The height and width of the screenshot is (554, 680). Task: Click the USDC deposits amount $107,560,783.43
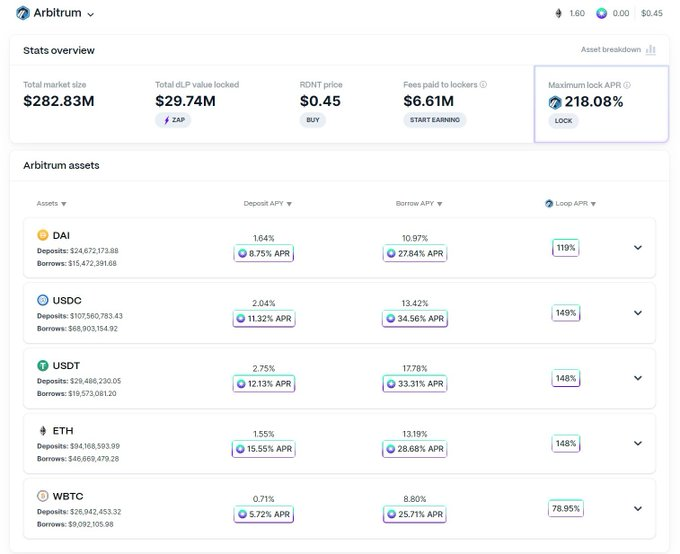point(96,316)
